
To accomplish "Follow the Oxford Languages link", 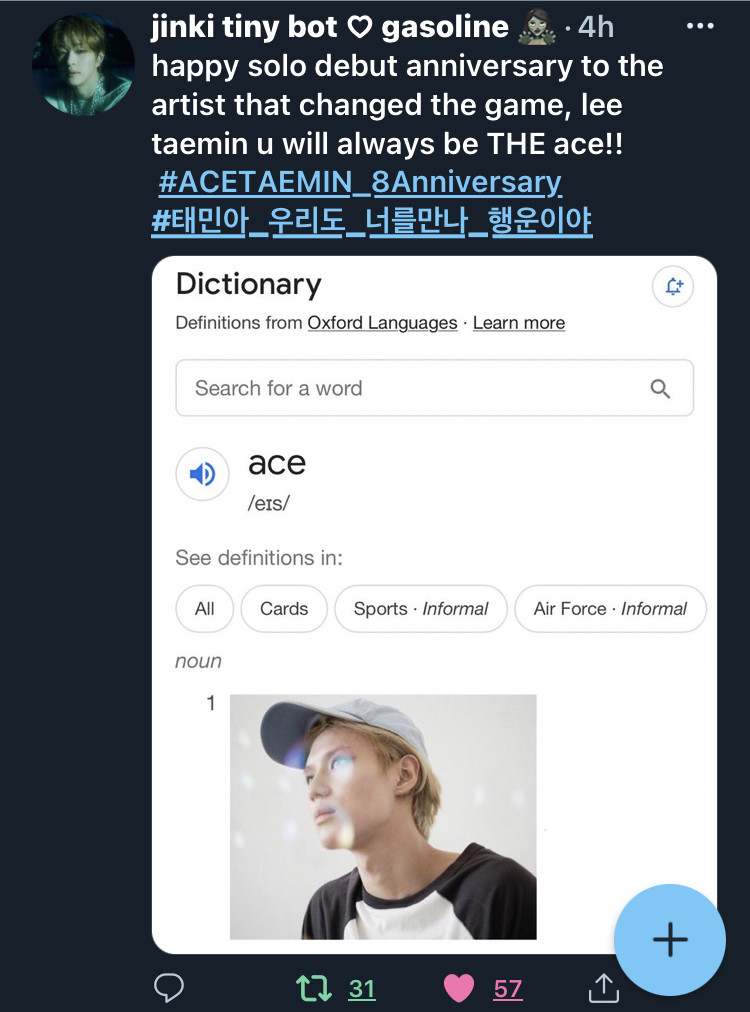I will 382,323.
